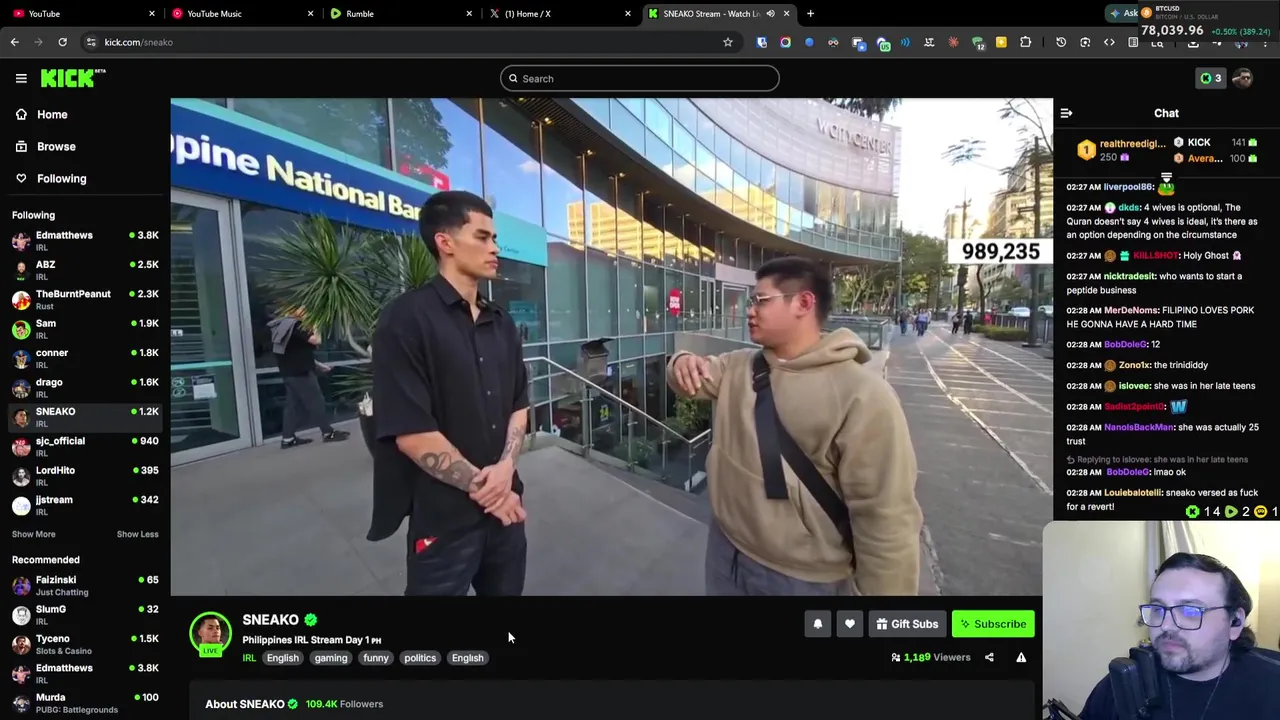
Task: Collapse following list with Show Less
Action: pos(137,534)
